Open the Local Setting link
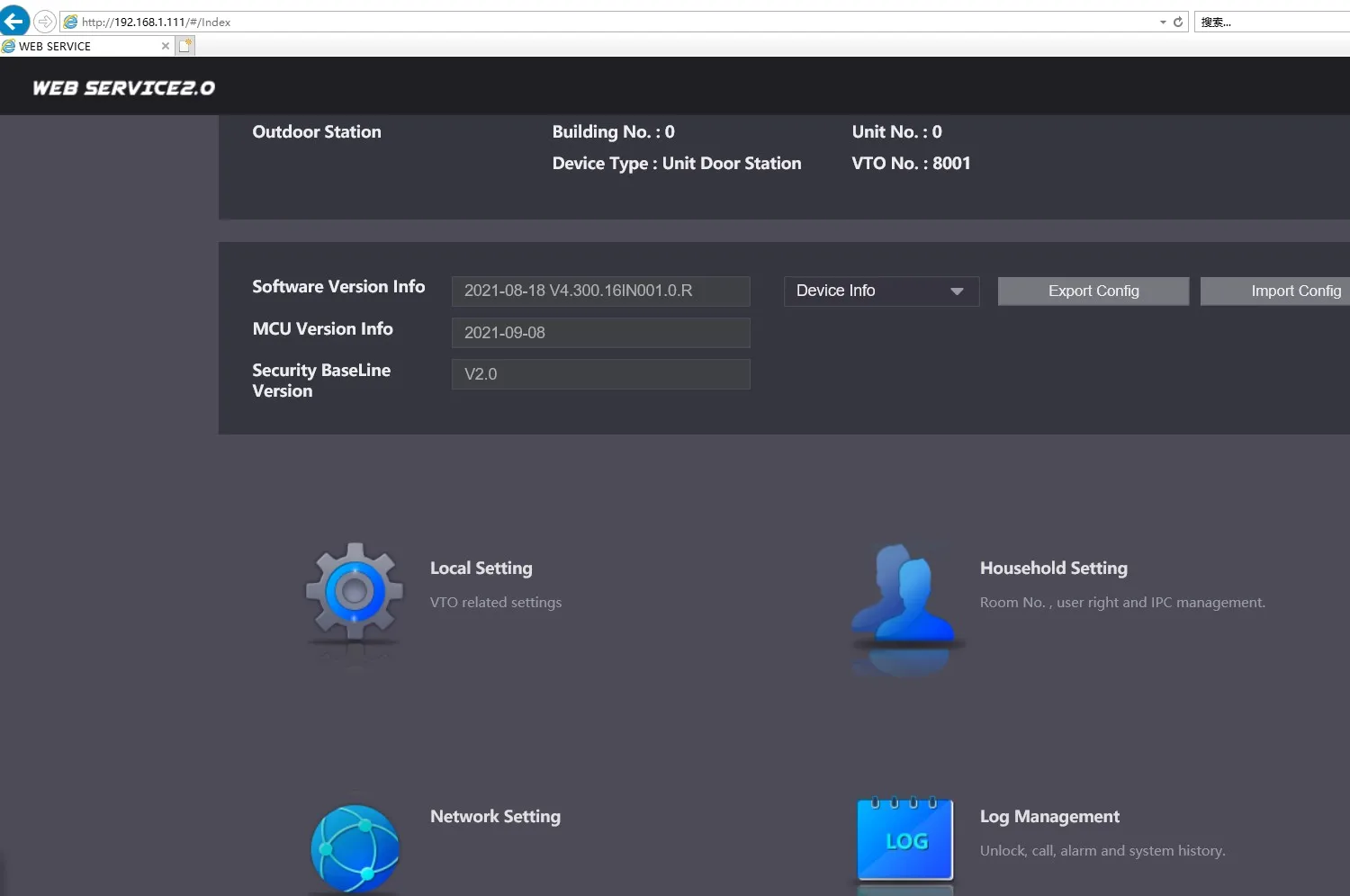The height and width of the screenshot is (896, 1350). pyautogui.click(x=481, y=569)
